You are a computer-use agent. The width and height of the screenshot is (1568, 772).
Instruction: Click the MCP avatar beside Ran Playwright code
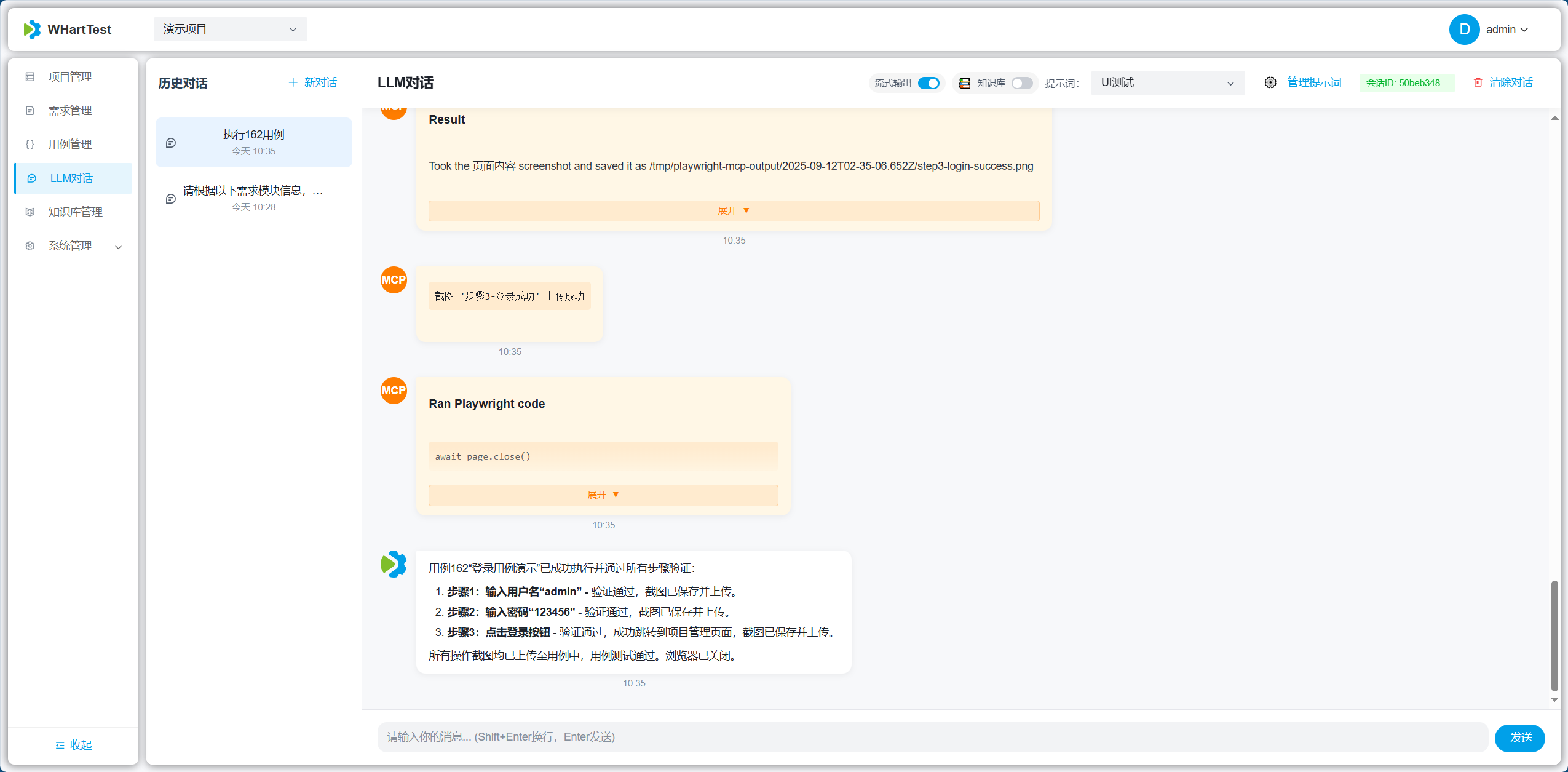(394, 391)
